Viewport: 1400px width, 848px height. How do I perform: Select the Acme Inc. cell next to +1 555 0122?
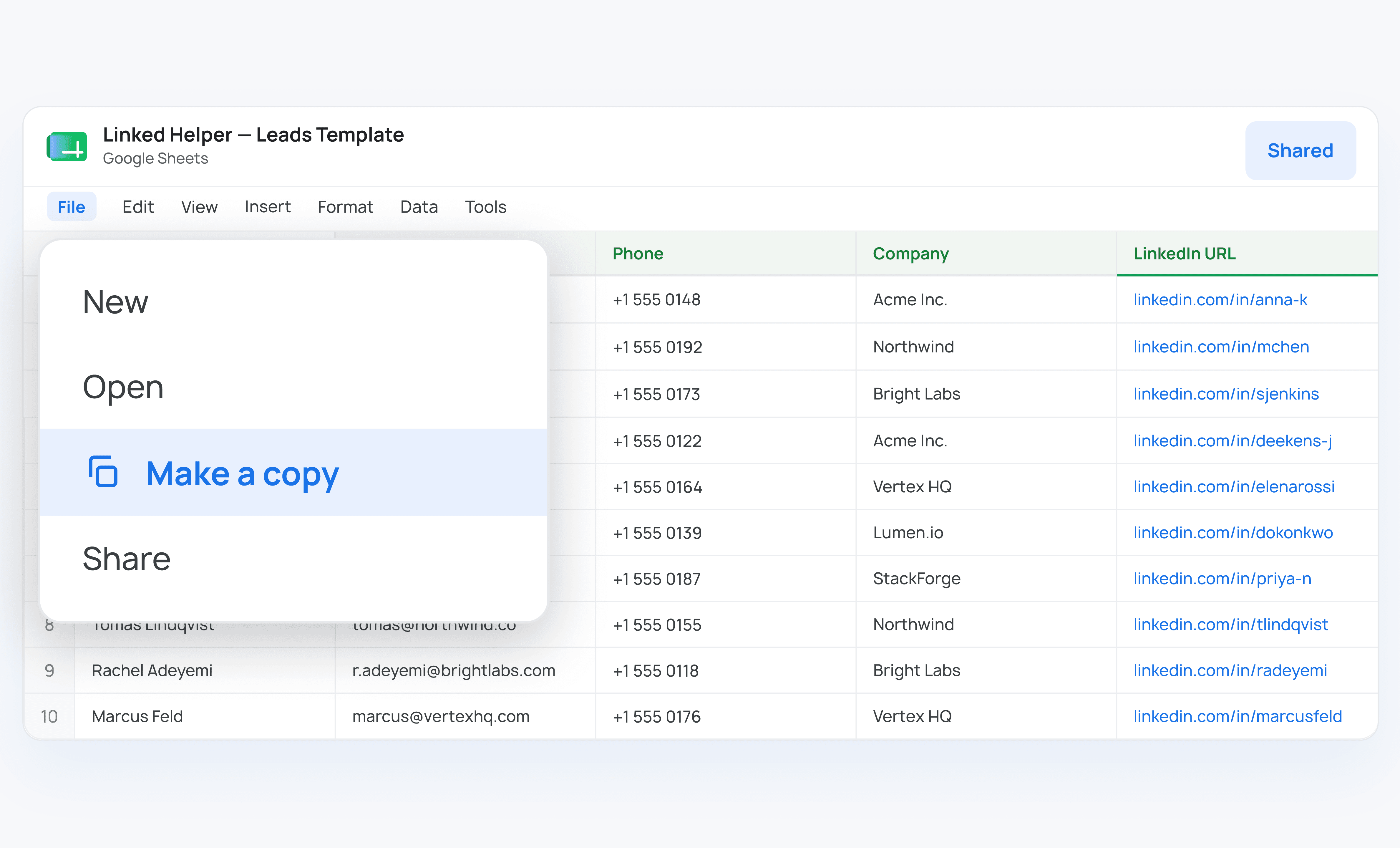[986, 441]
